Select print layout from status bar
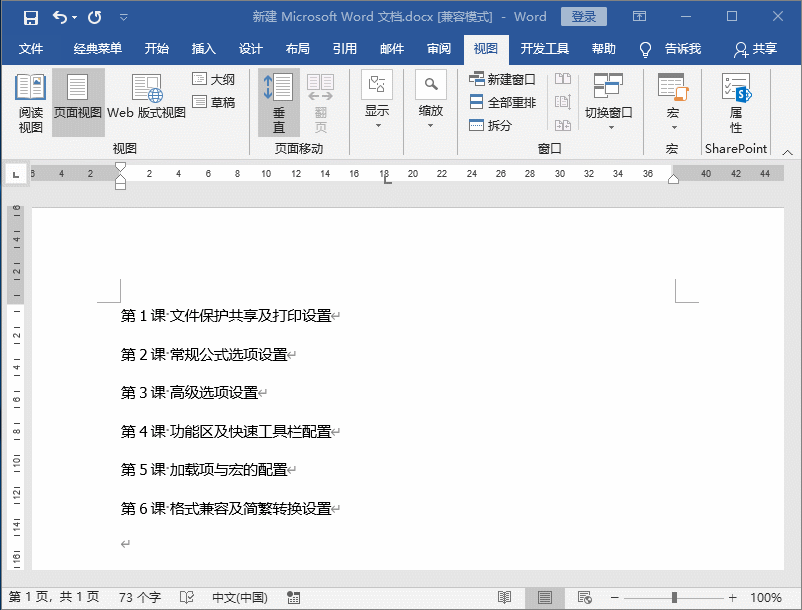 [545, 597]
